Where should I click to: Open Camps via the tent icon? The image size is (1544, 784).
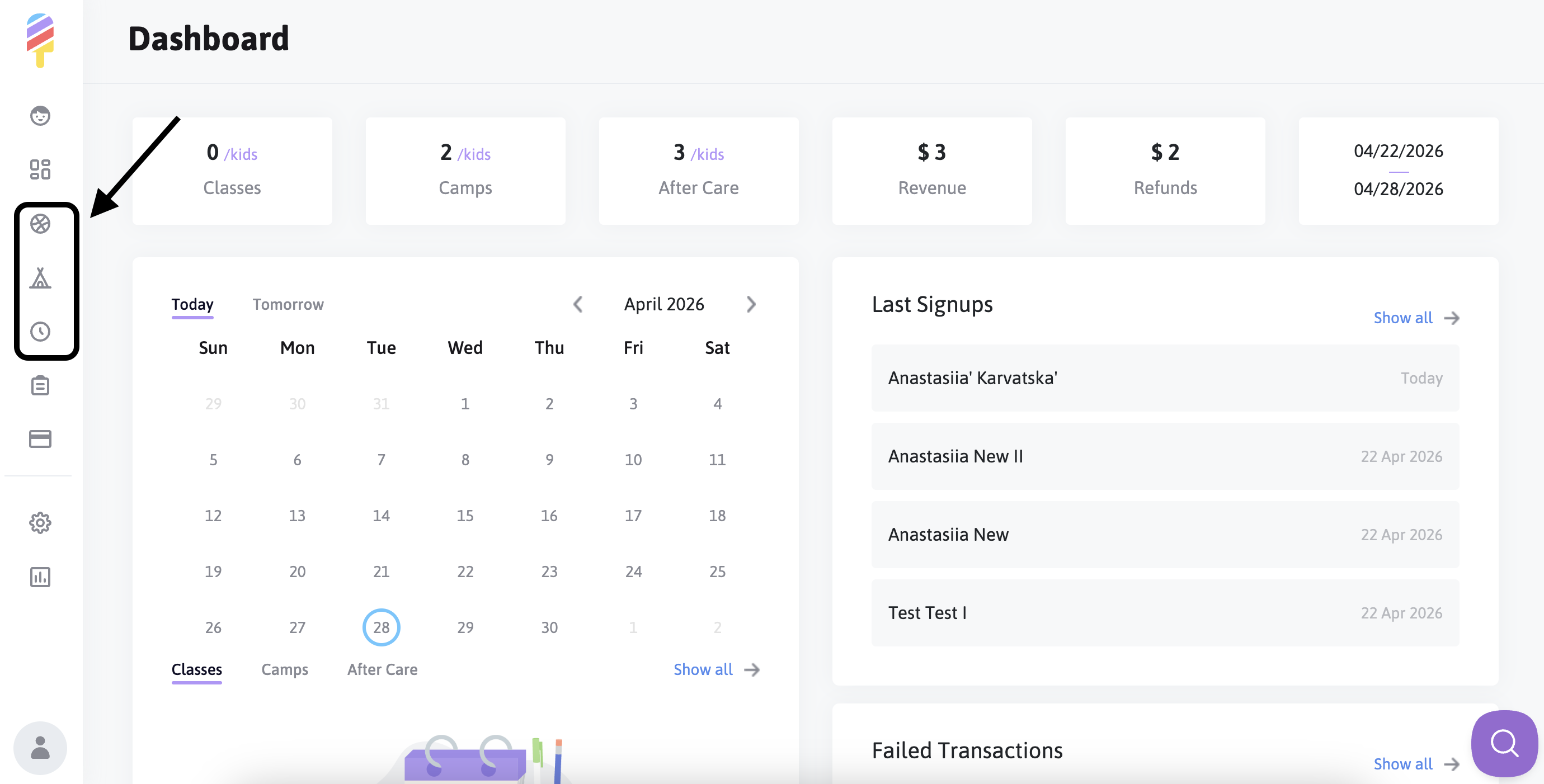point(40,278)
